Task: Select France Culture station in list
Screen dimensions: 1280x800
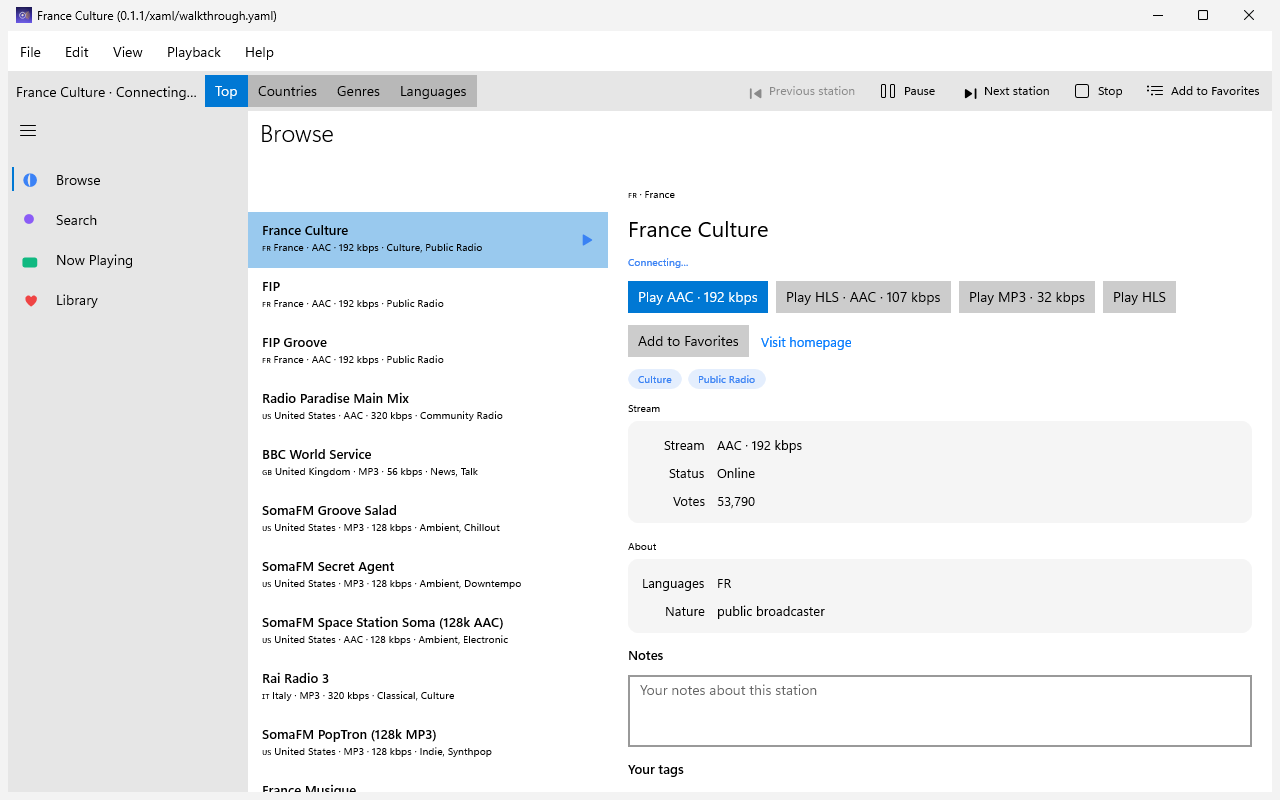Action: coord(428,240)
